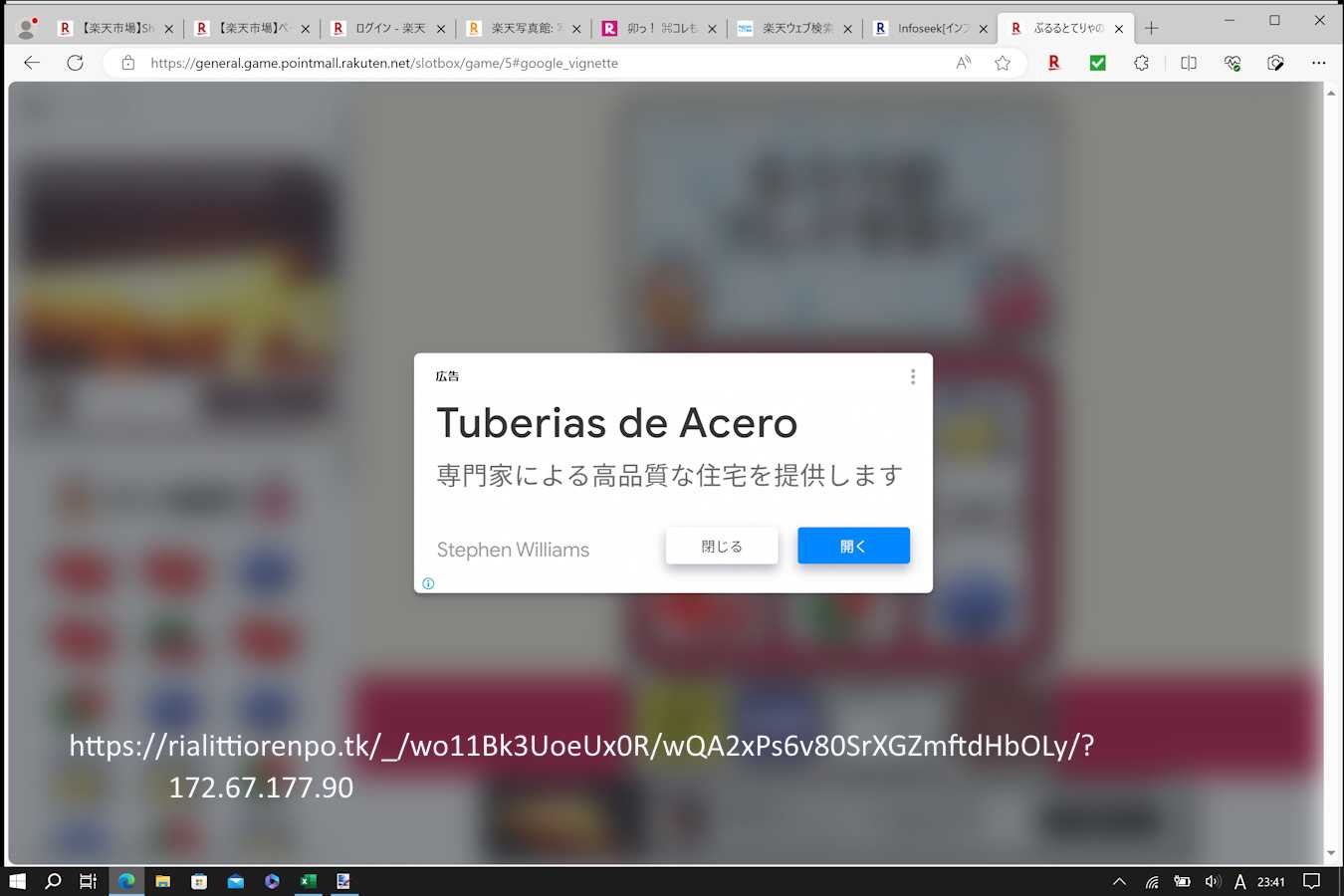Switch to the Edge browser on taskbar
The height and width of the screenshot is (896, 1344).
pos(126,881)
